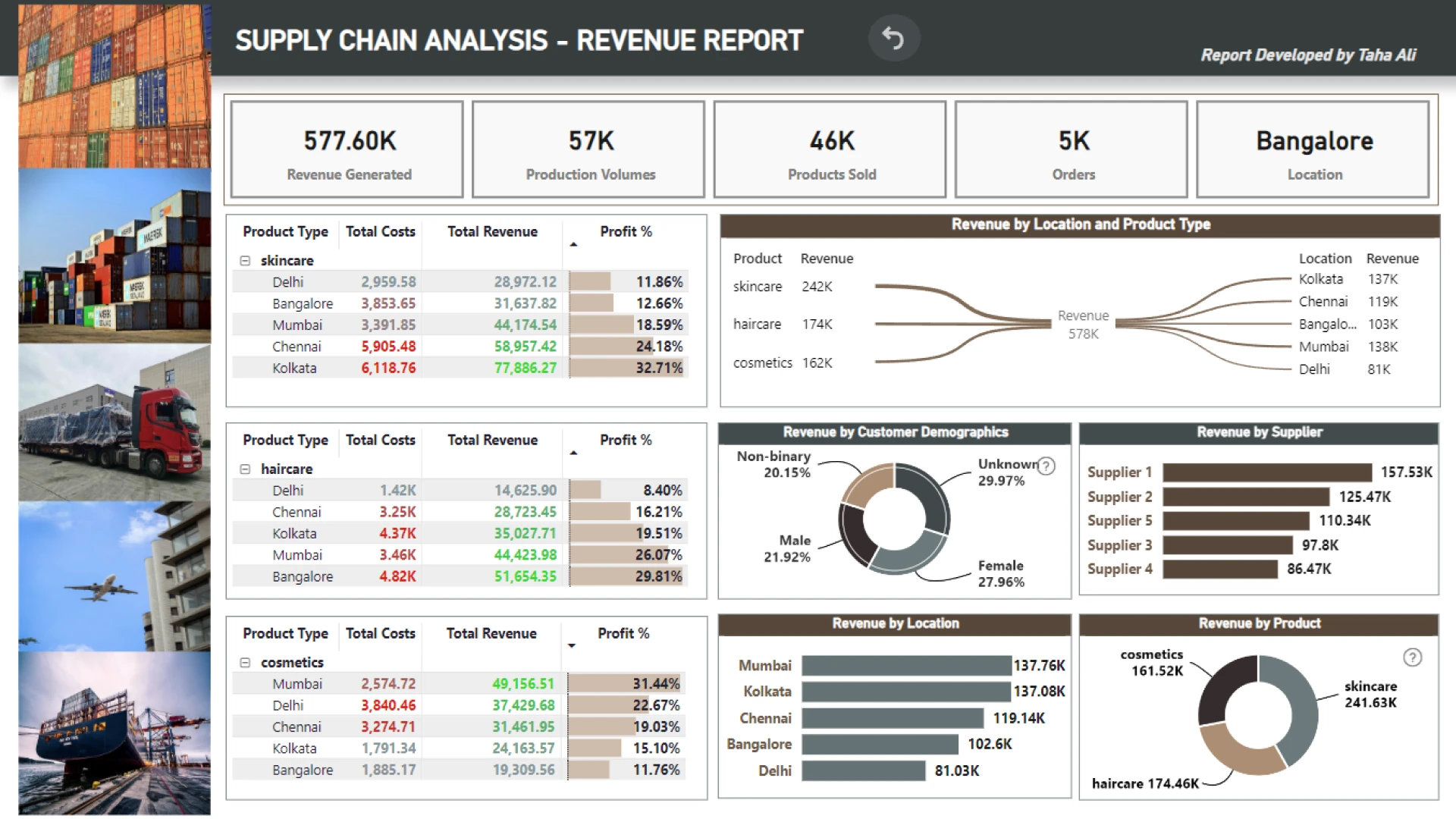
Task: Sort cosmetics table by Profit % header
Action: coord(623,634)
